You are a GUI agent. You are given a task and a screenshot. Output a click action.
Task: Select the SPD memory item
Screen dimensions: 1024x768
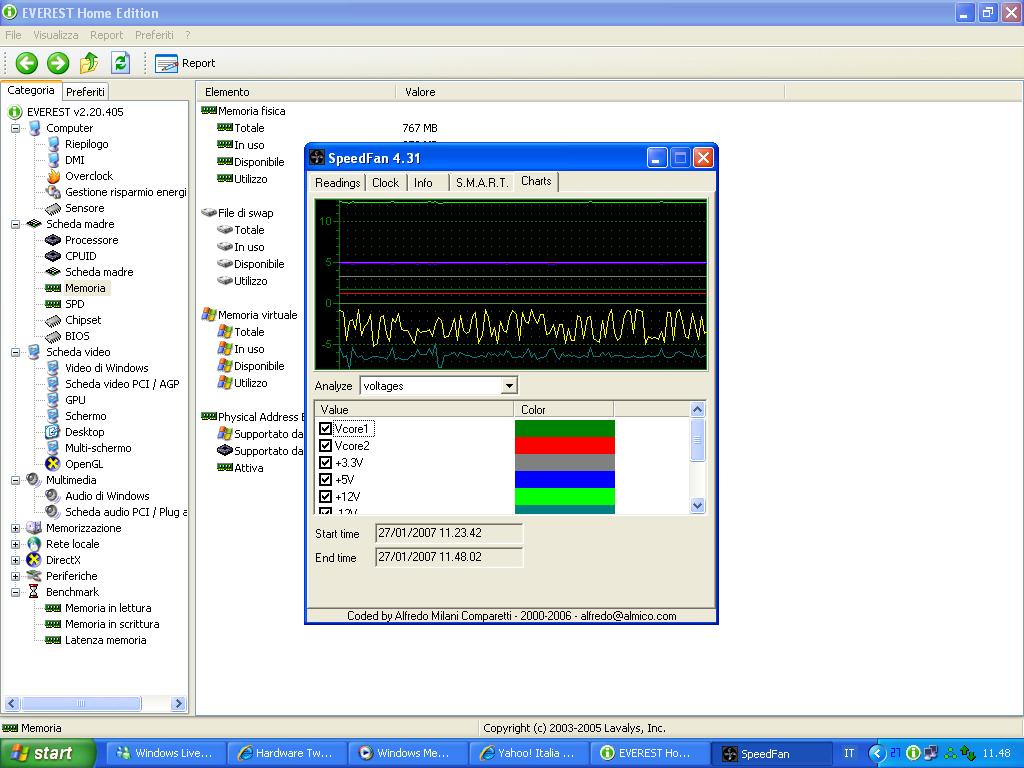(x=74, y=304)
